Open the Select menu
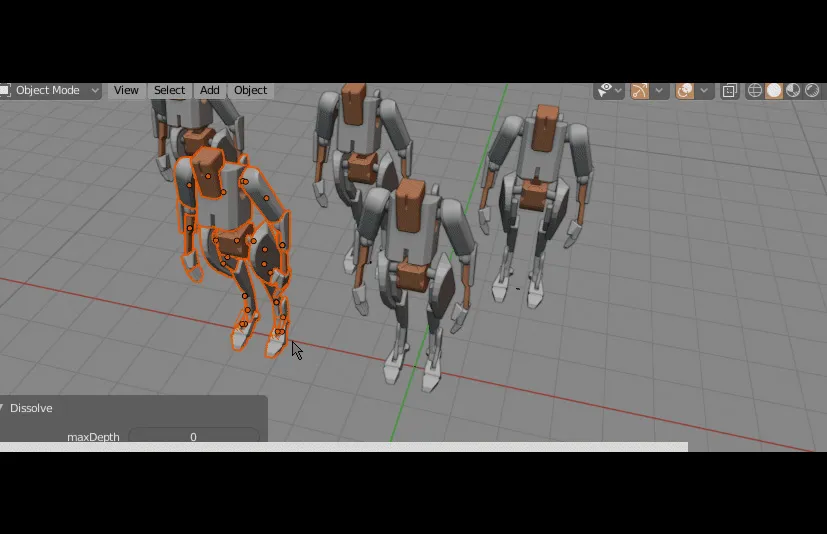Image resolution: width=827 pixels, height=534 pixels. click(x=169, y=90)
